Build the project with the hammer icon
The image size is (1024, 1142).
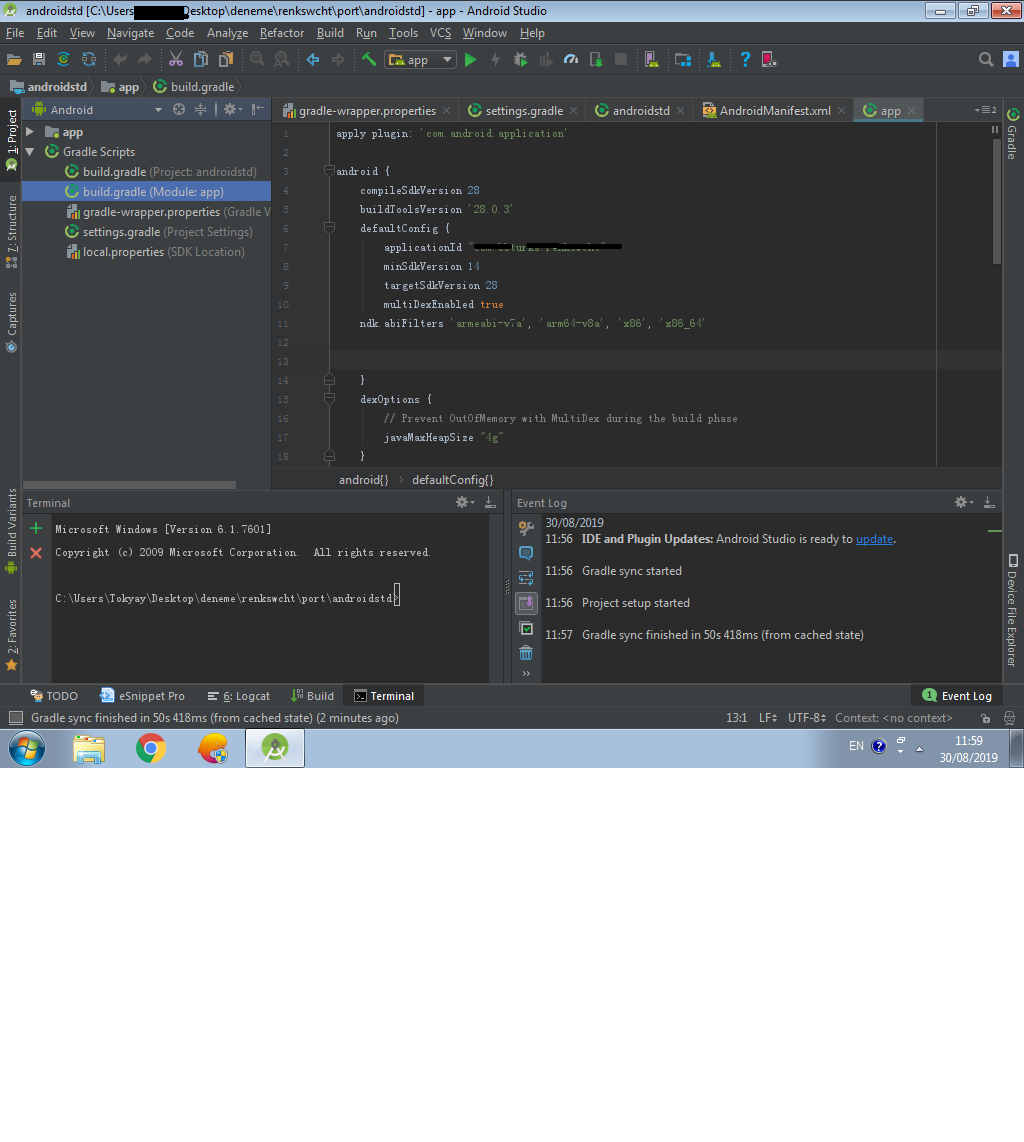coord(369,60)
